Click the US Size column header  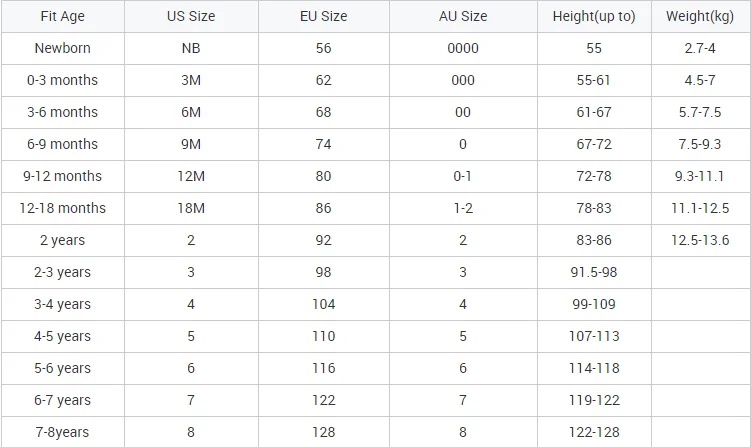click(190, 17)
